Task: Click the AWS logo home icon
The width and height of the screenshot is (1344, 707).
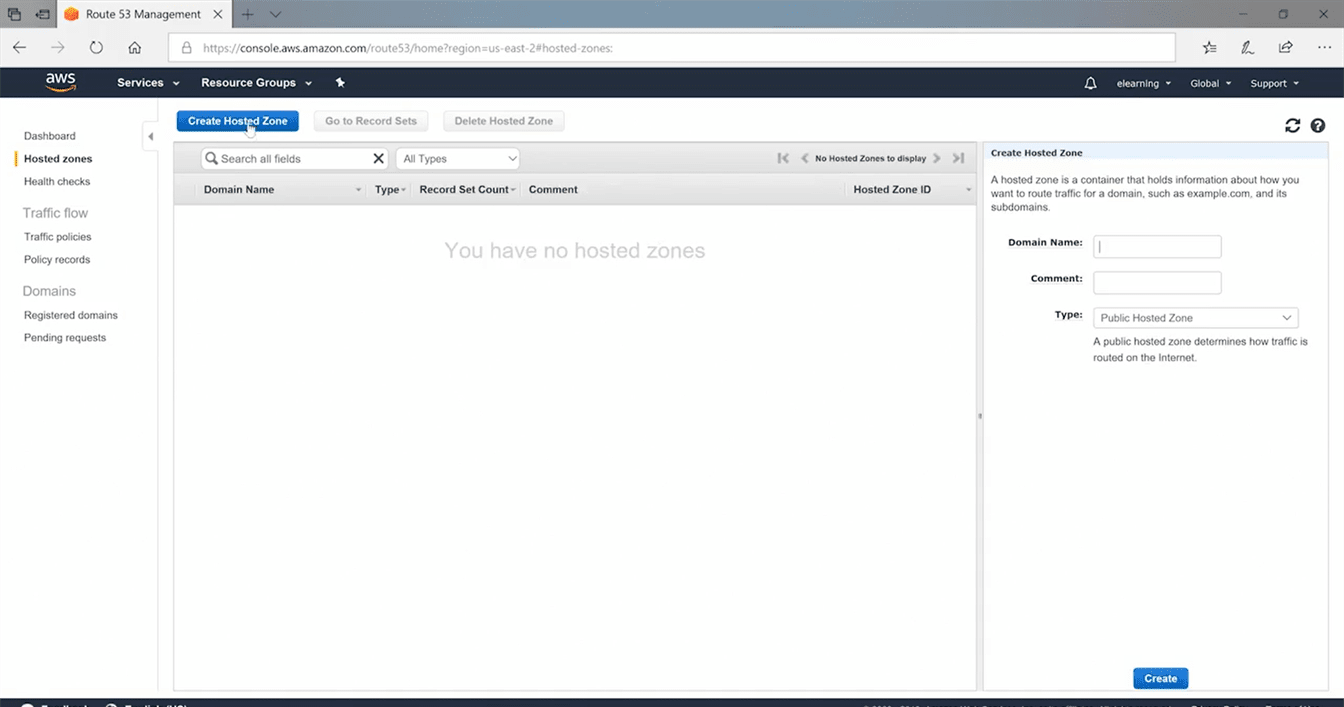Action: [x=60, y=82]
